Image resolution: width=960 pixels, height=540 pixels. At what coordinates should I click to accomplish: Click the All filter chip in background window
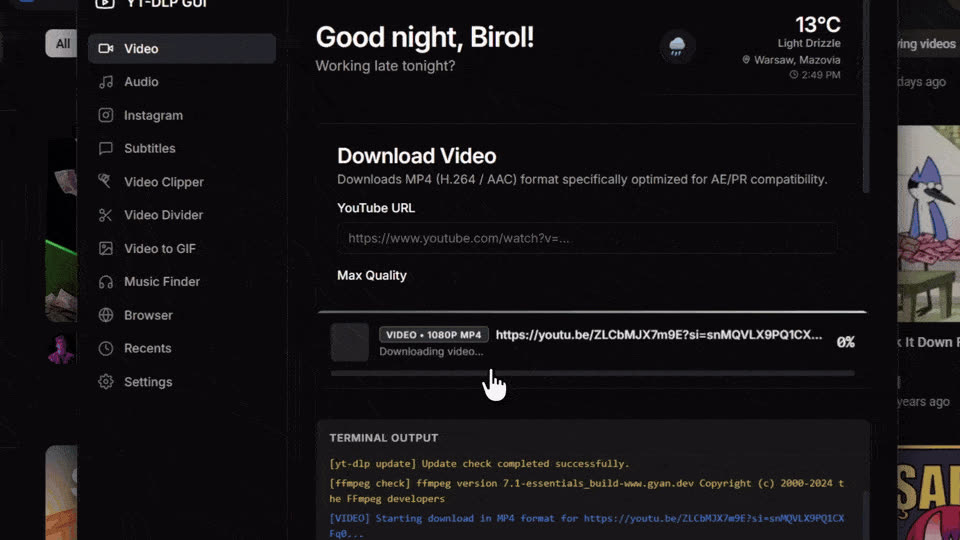[x=61, y=43]
